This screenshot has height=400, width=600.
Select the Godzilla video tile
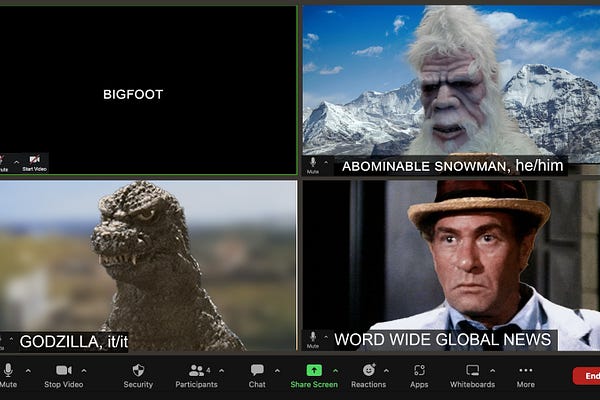[x=148, y=266]
